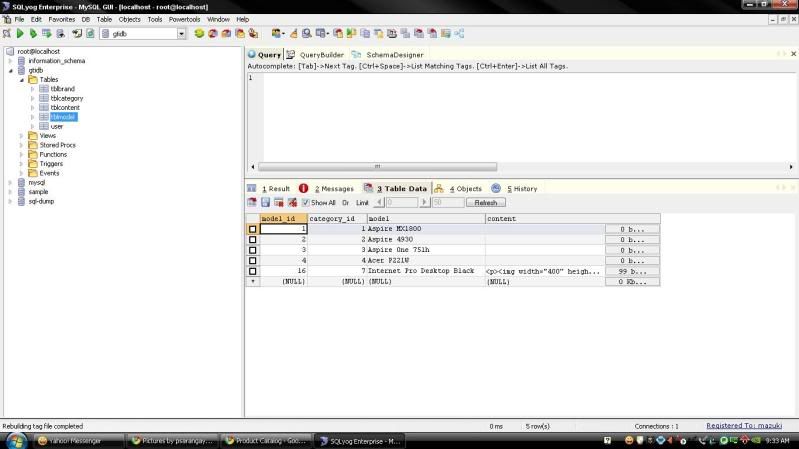Tick the checkbox for Internet Pro Desktop Black row
The width and height of the screenshot is (799, 449).
pos(253,271)
